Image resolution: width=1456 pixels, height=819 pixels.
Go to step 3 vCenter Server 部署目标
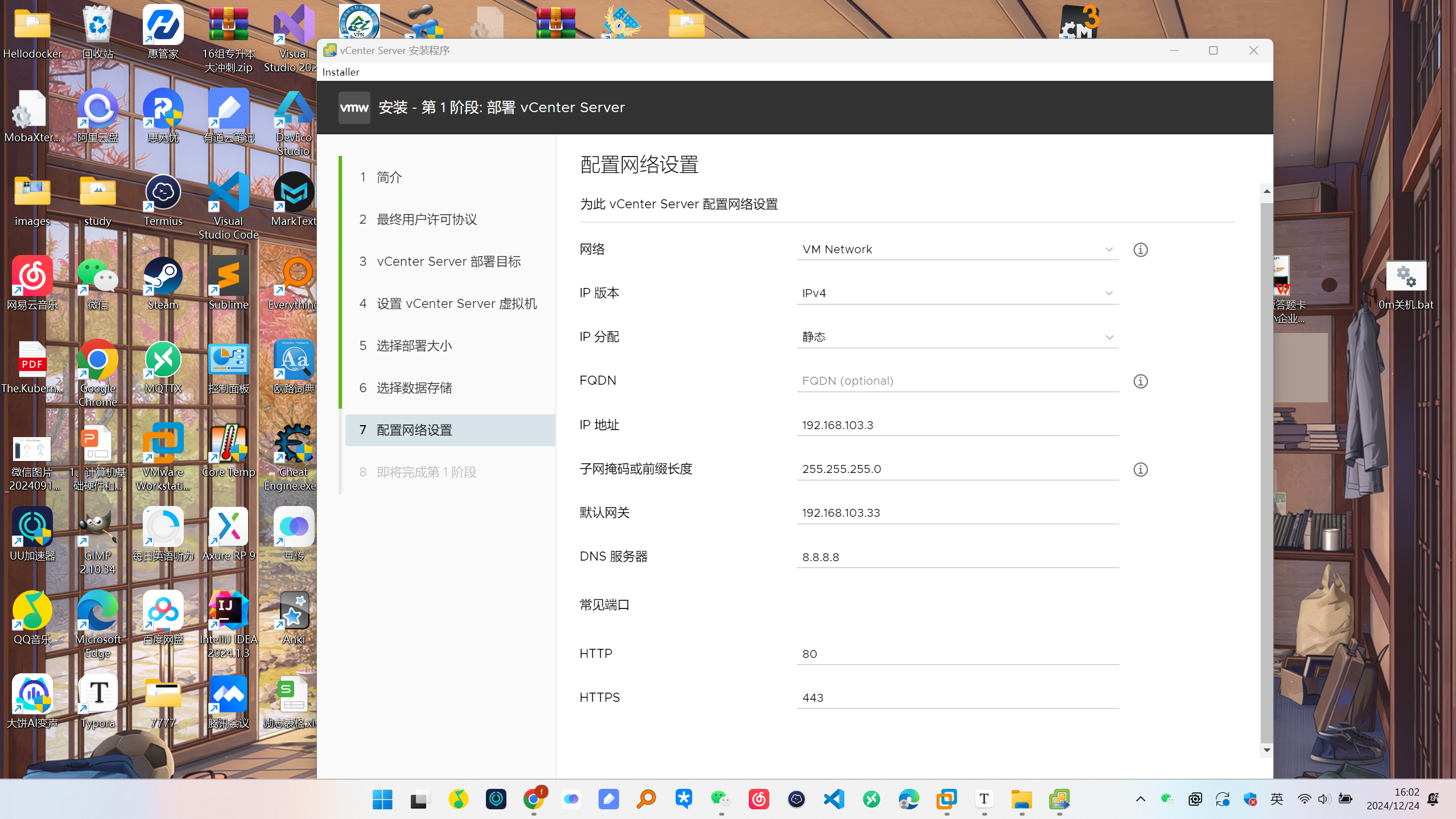coord(449,262)
